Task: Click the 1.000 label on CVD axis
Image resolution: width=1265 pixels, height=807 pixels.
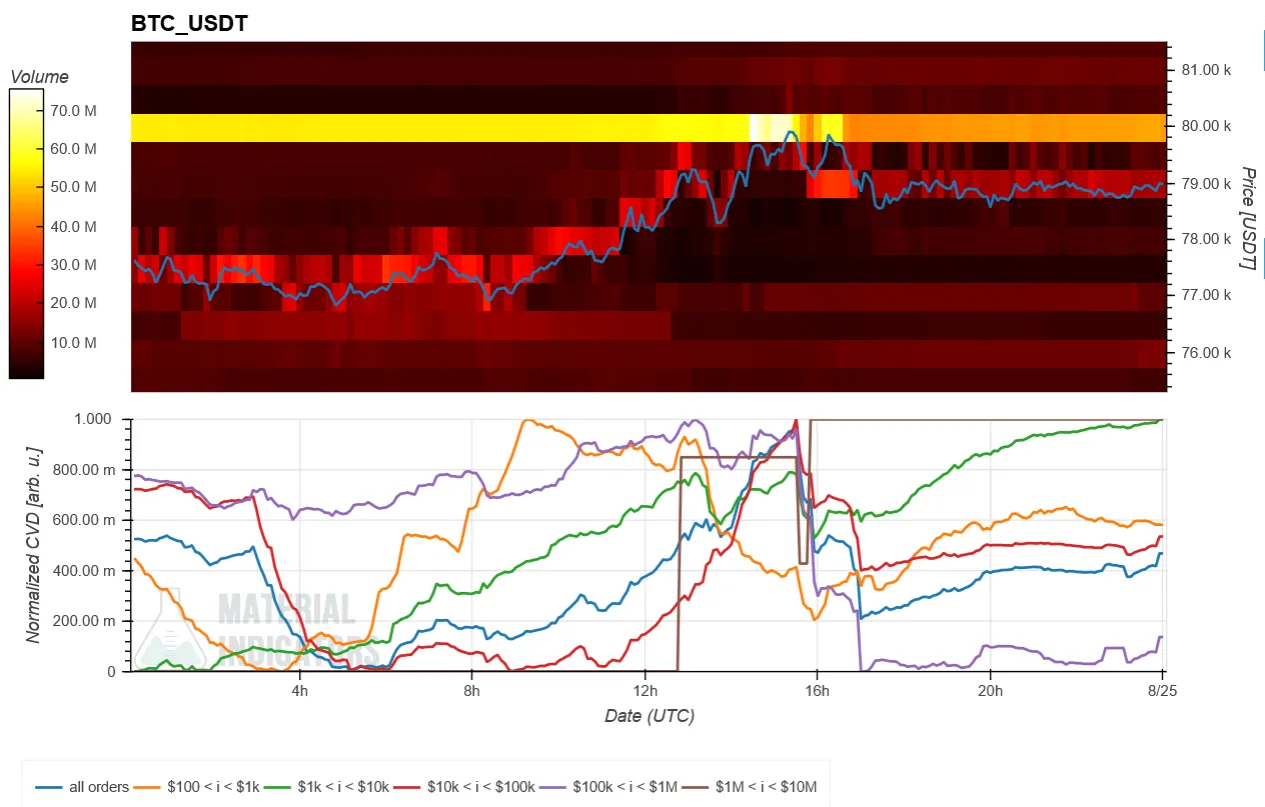Action: pyautogui.click(x=96, y=419)
